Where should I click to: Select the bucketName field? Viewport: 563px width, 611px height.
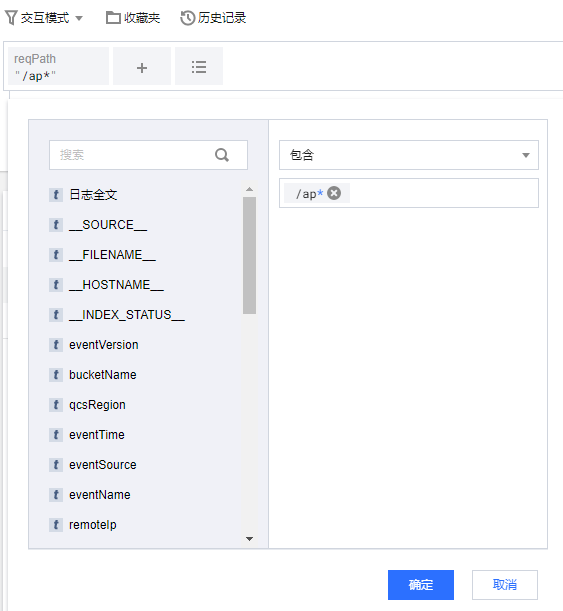click(x=103, y=375)
